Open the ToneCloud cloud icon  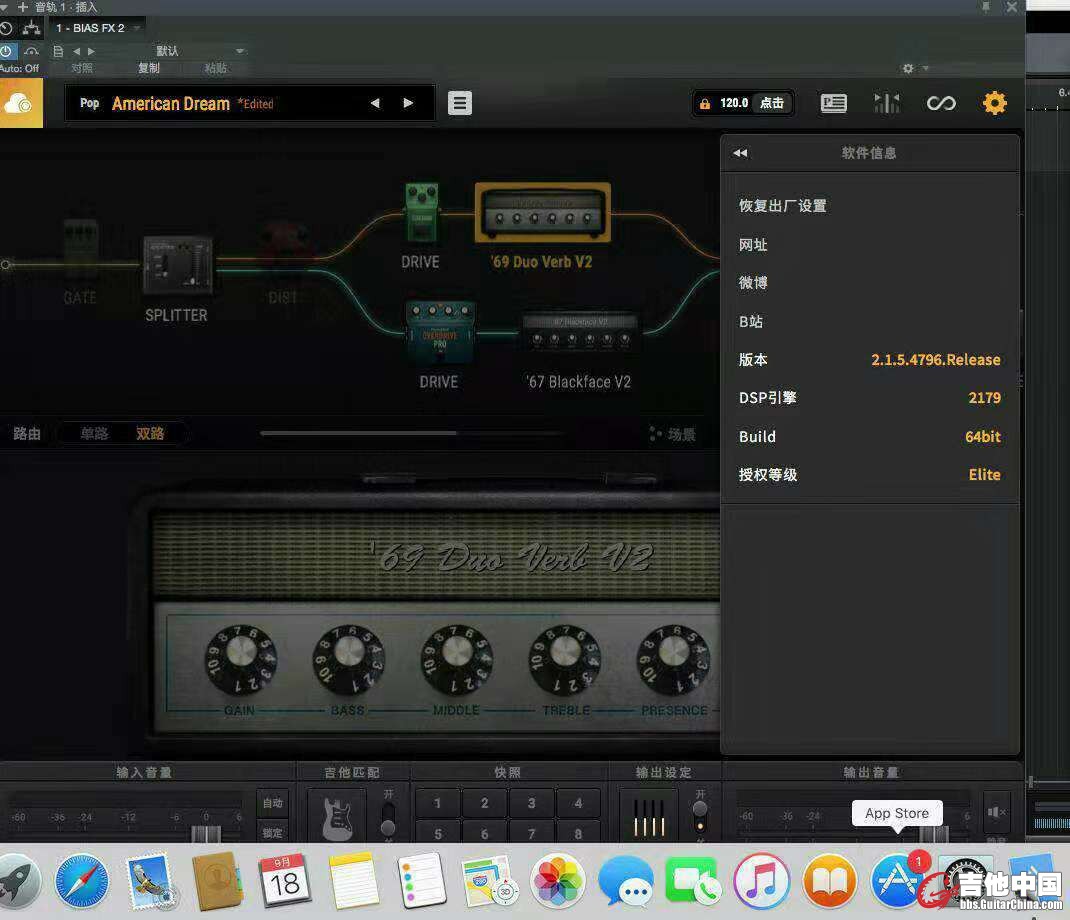tap(20, 104)
